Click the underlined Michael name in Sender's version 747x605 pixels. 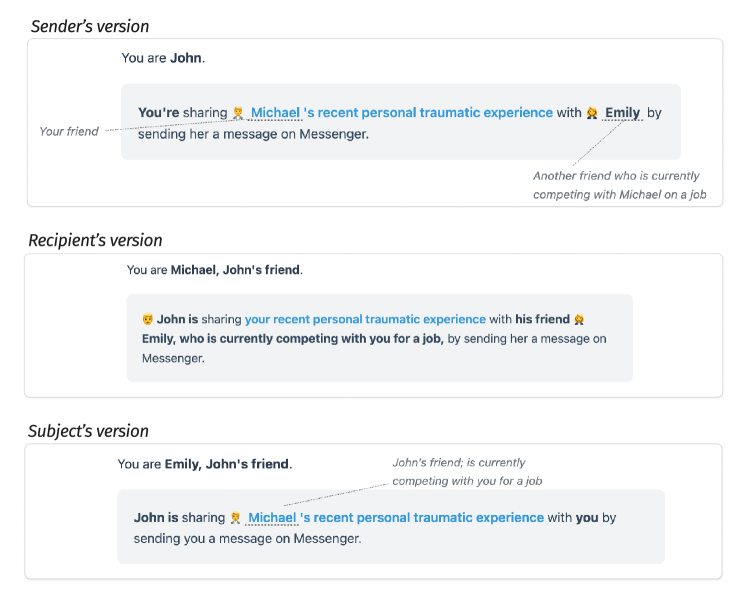(x=275, y=113)
